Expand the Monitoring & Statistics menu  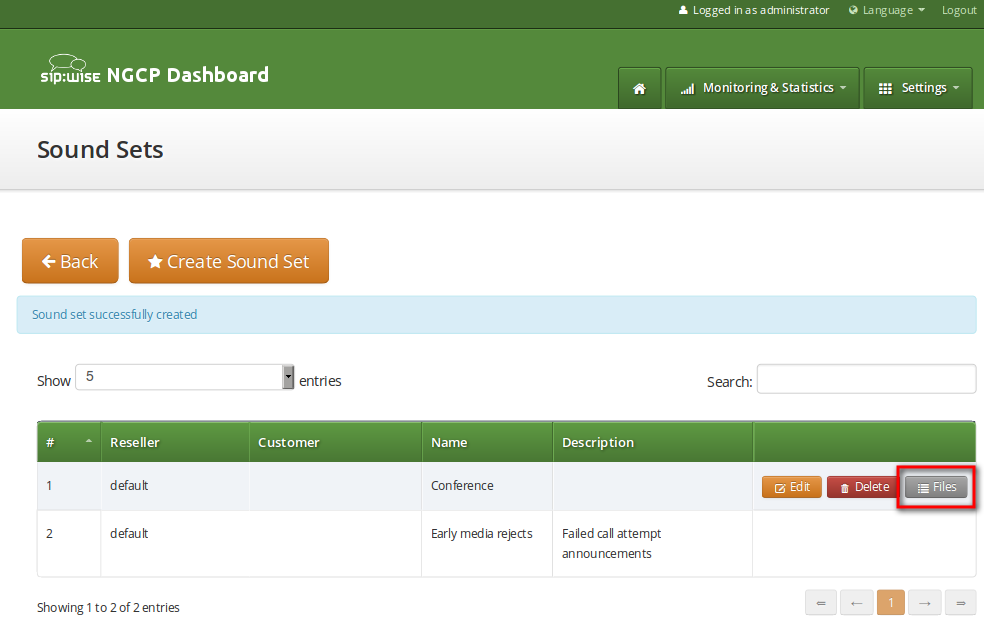763,88
